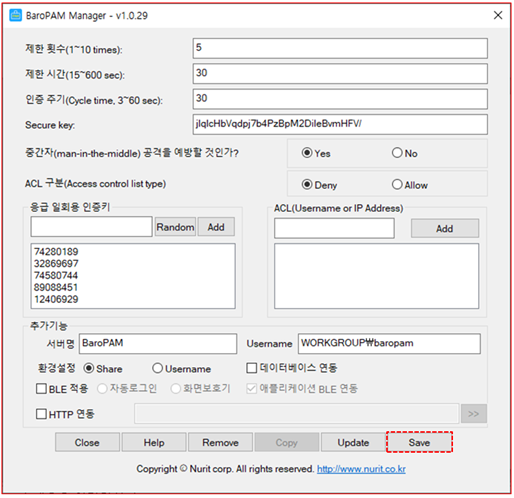The width and height of the screenshot is (514, 498).
Task: Select key 89088451 in the list
Action: pos(56,287)
